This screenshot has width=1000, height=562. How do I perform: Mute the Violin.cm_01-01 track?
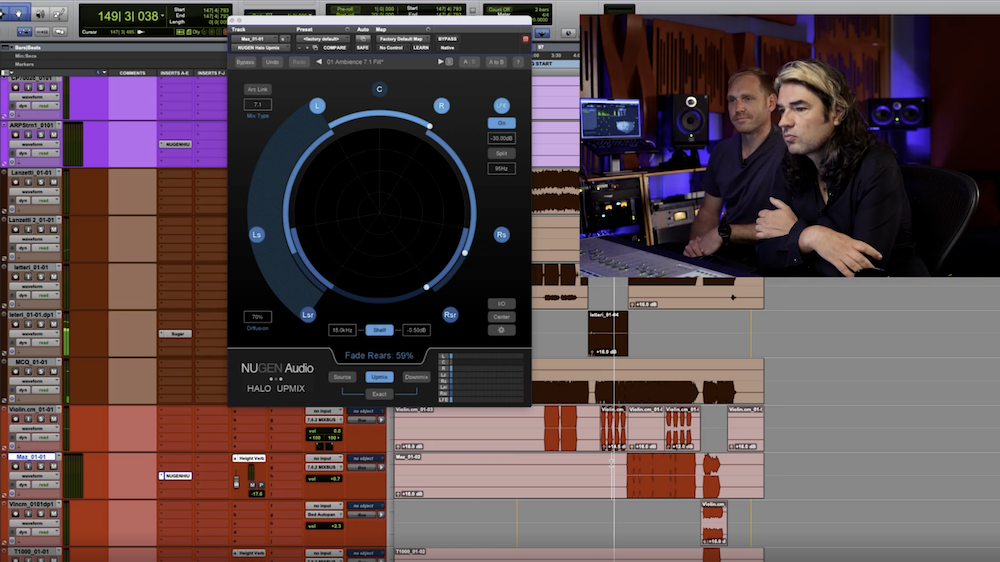click(54, 419)
